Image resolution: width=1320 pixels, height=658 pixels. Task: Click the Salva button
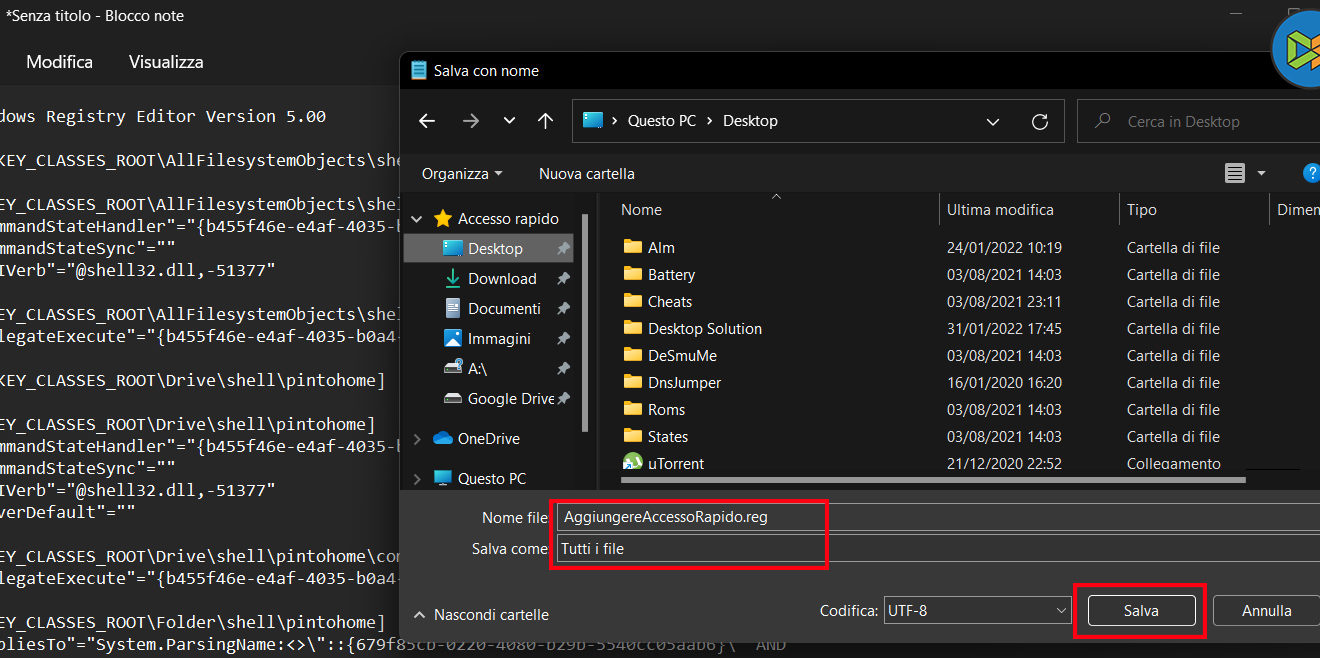[1141, 610]
